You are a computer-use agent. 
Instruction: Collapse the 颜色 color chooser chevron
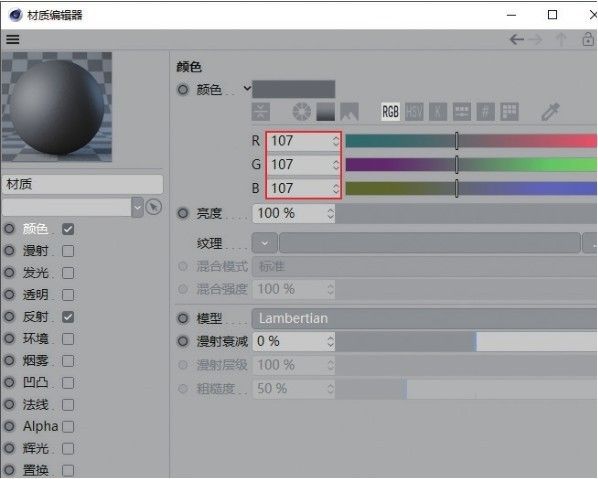tap(247, 88)
